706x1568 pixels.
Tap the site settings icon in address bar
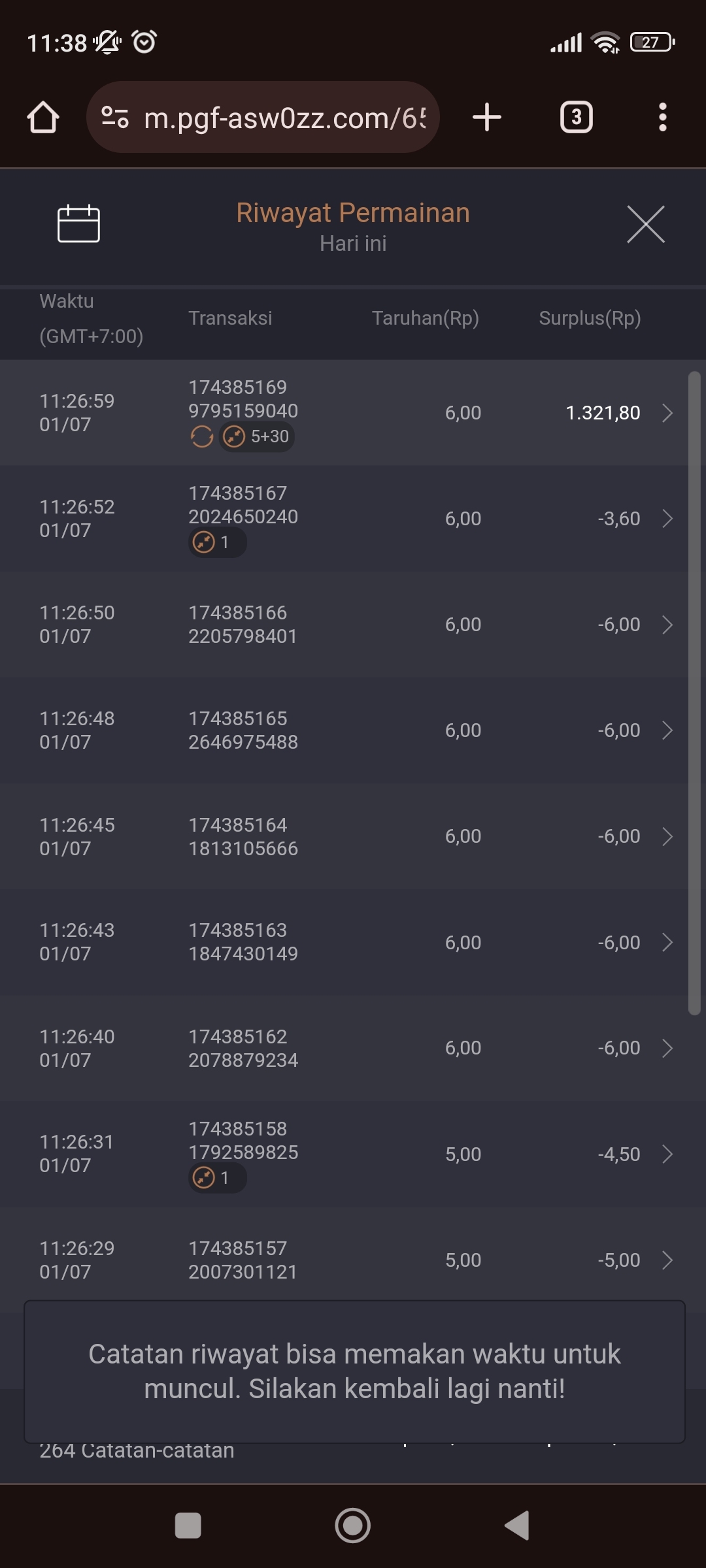(x=115, y=118)
